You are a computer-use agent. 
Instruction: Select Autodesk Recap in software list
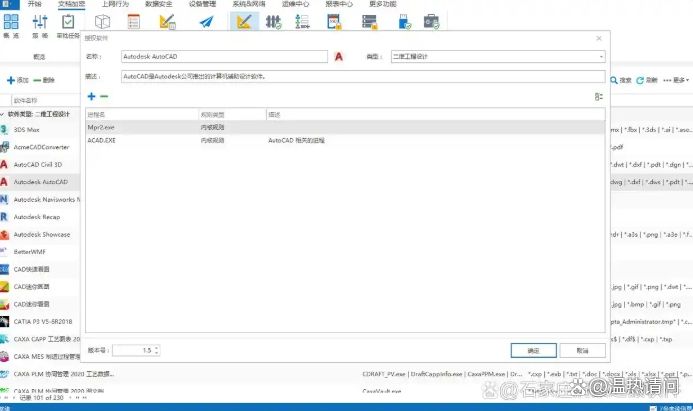pyautogui.click(x=40, y=216)
